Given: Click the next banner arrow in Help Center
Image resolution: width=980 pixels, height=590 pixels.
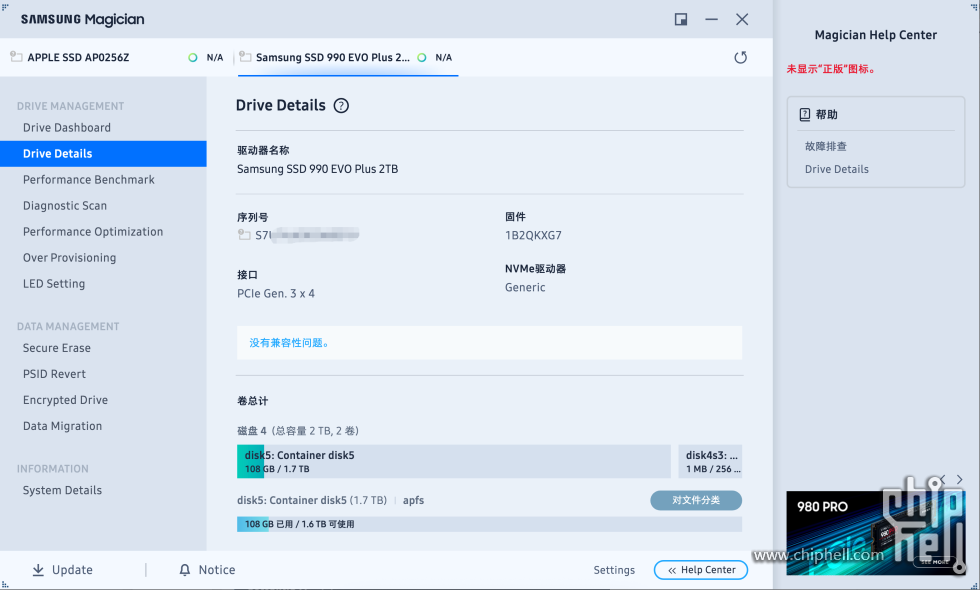Looking at the screenshot, I should [x=959, y=479].
